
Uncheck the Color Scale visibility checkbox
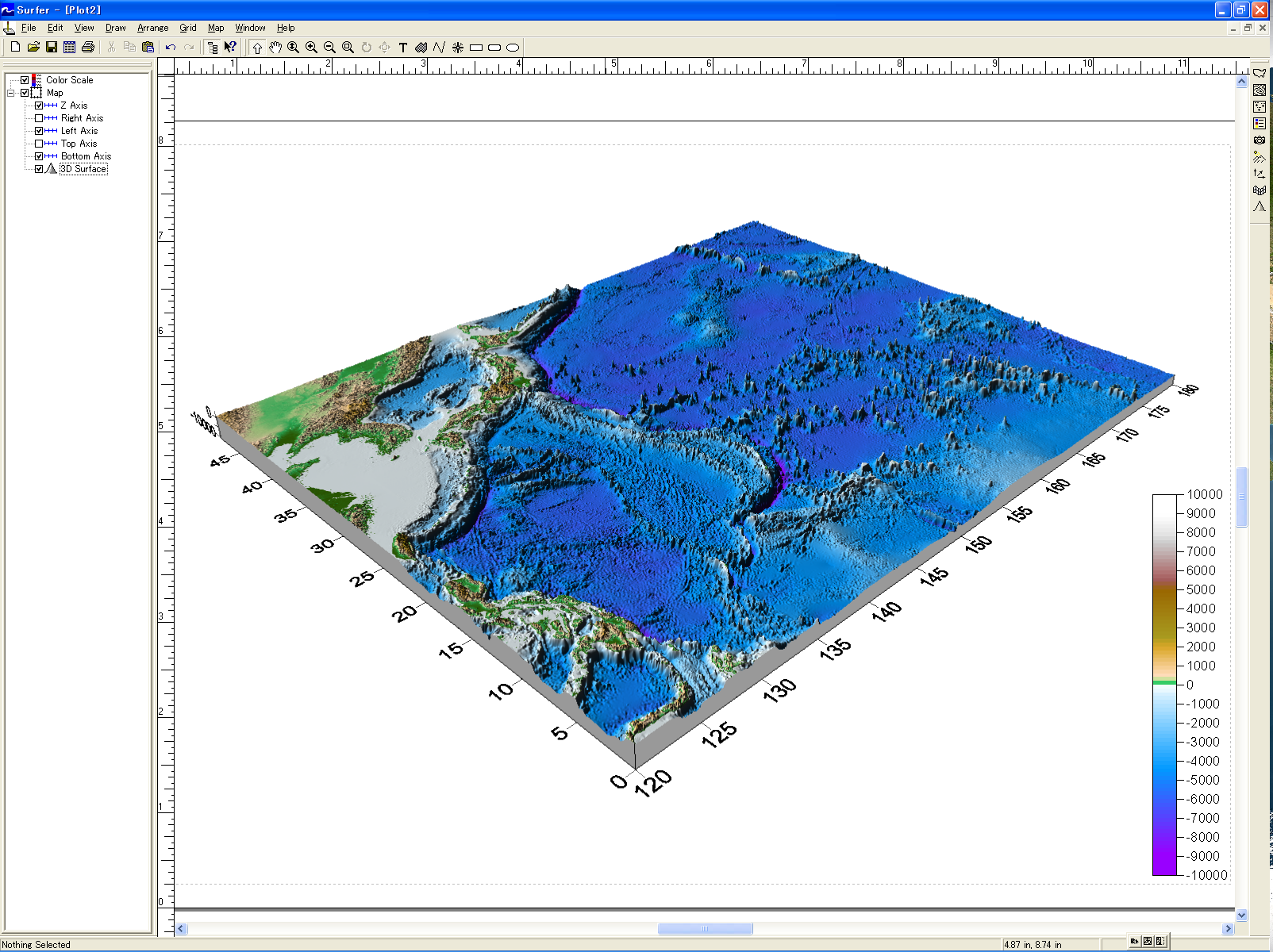point(25,80)
